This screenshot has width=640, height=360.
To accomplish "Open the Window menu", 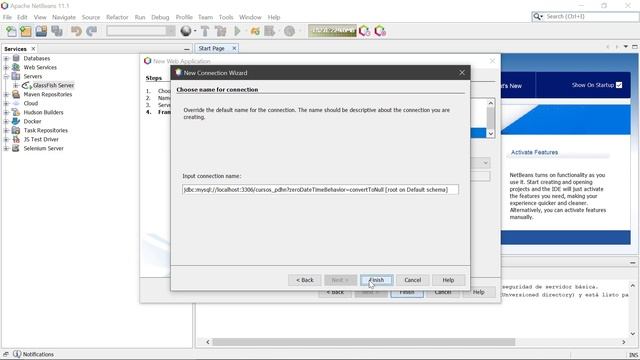I will coord(250,17).
